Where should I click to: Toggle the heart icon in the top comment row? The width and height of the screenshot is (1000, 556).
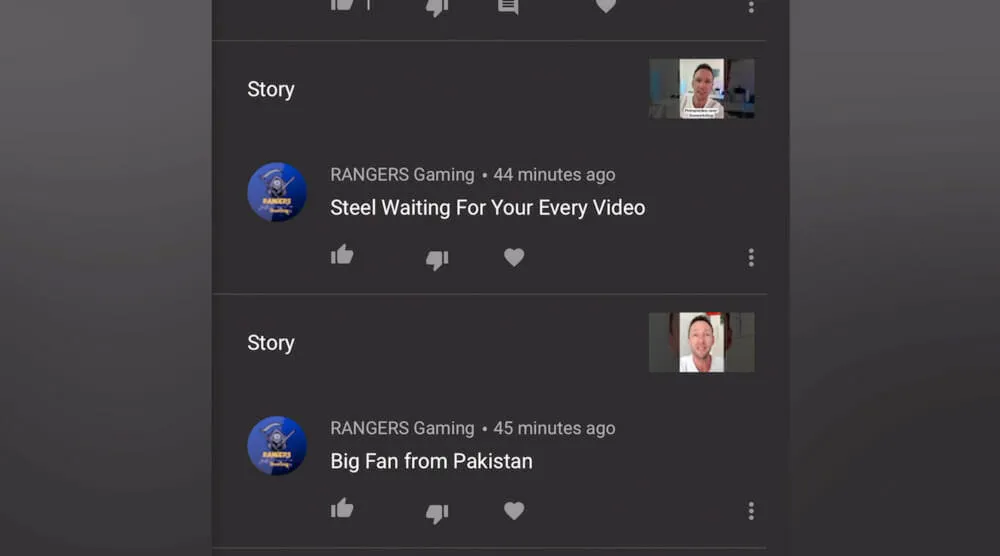tap(605, 6)
